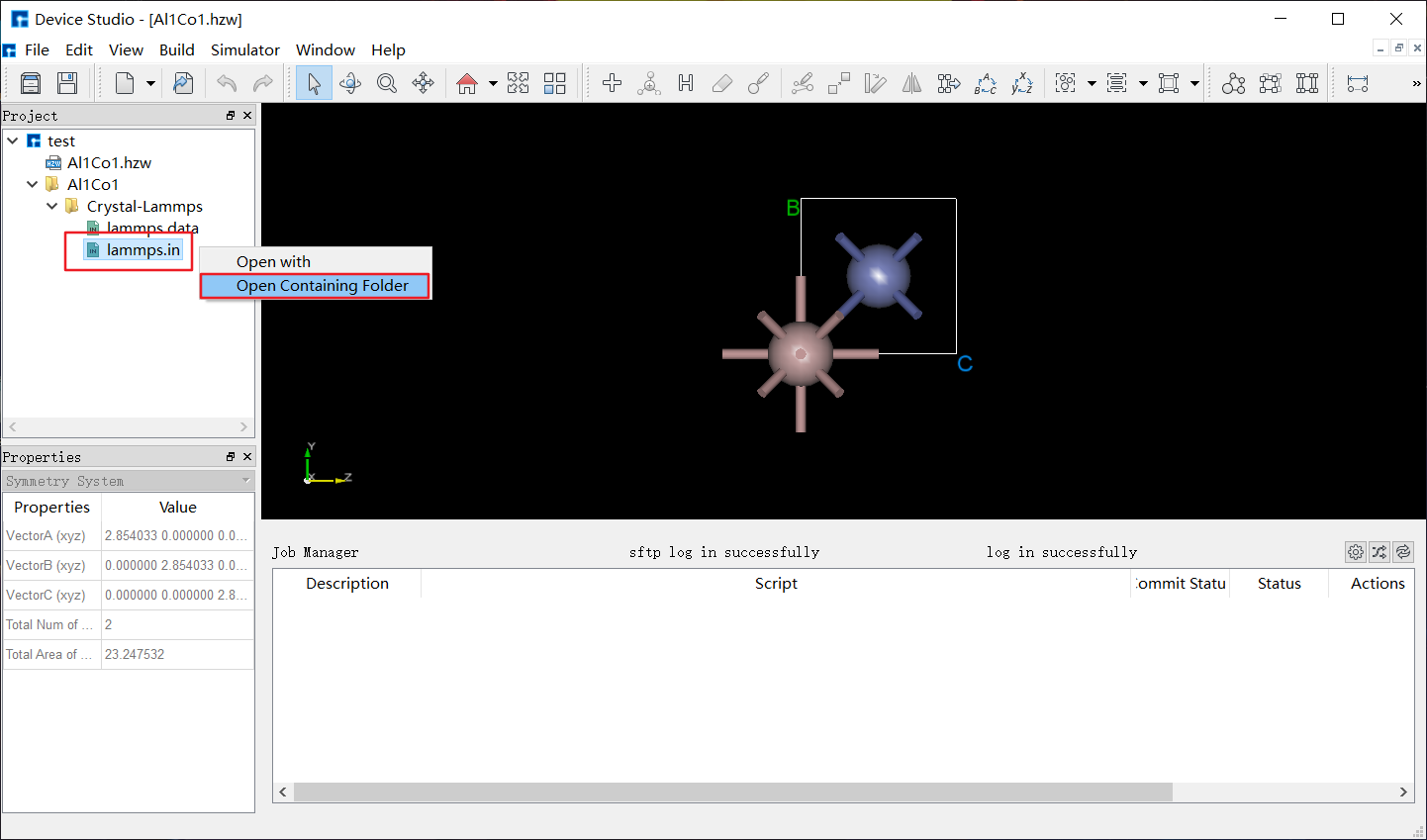Choose the magnifier zoom tool
1427x840 pixels.
coord(387,83)
